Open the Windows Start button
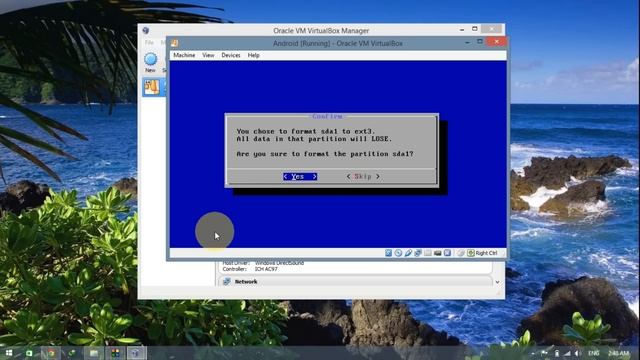Image resolution: width=640 pixels, height=360 pixels. (9, 353)
